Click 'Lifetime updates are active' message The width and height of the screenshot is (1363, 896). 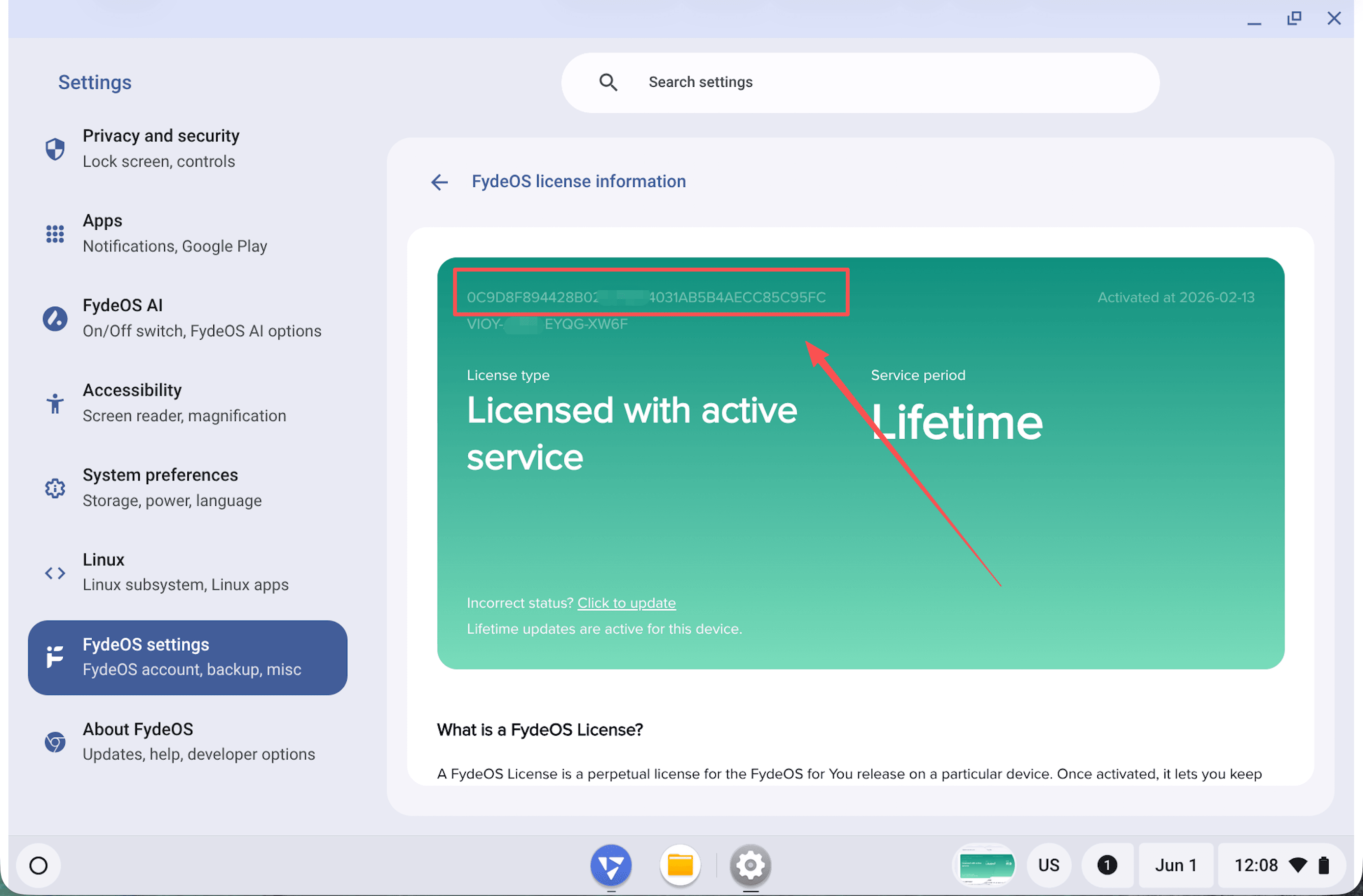(604, 629)
